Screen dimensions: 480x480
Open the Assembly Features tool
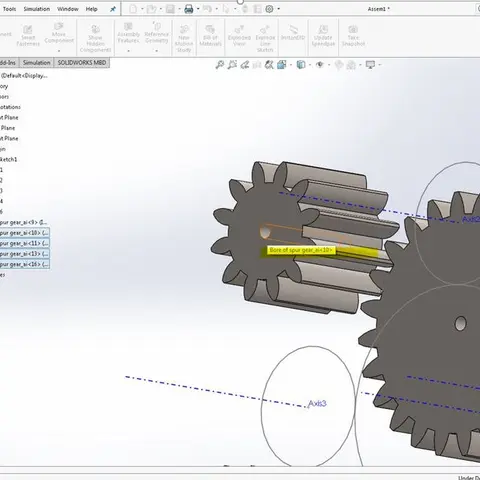pos(128,33)
